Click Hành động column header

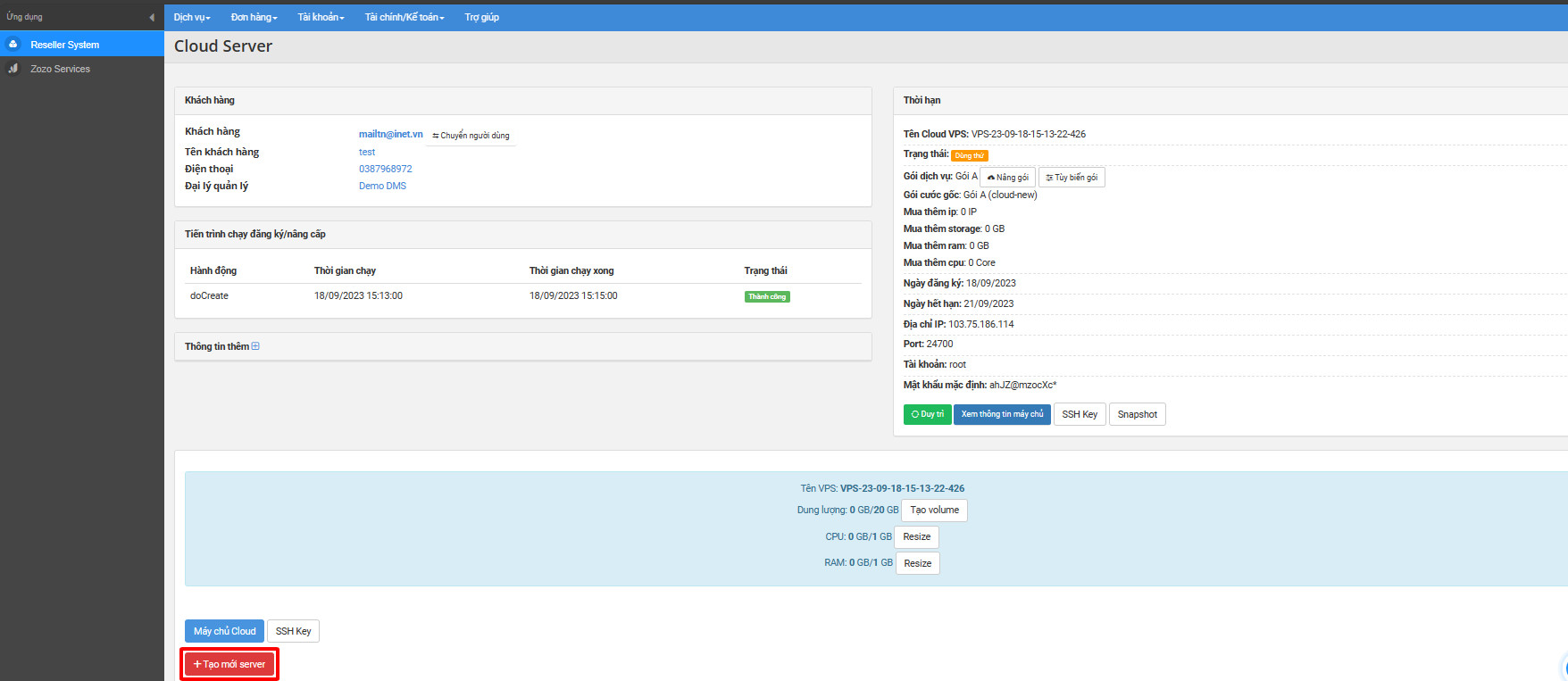213,270
